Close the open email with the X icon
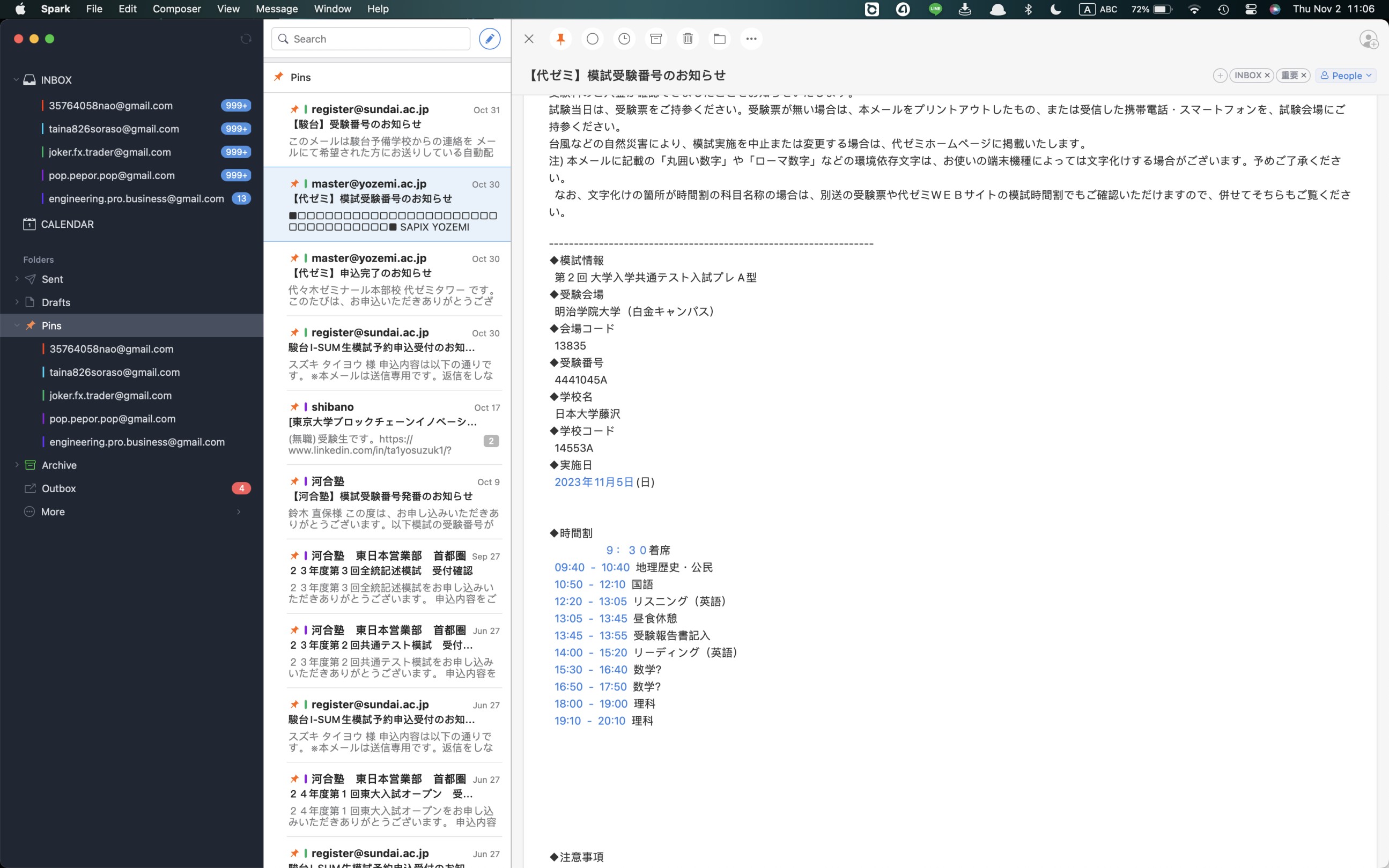1389x868 pixels. (x=529, y=39)
